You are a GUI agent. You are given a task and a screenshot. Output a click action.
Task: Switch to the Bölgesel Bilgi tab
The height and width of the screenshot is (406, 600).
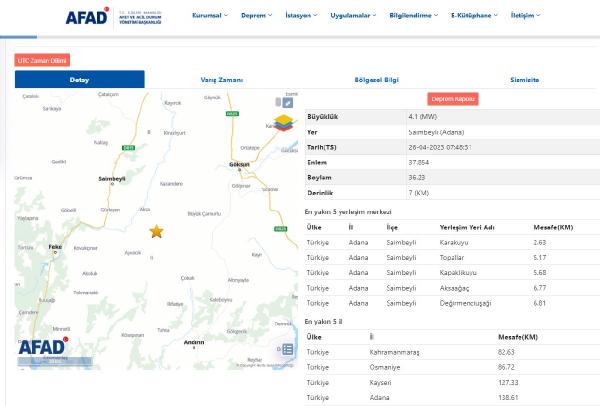(x=376, y=79)
